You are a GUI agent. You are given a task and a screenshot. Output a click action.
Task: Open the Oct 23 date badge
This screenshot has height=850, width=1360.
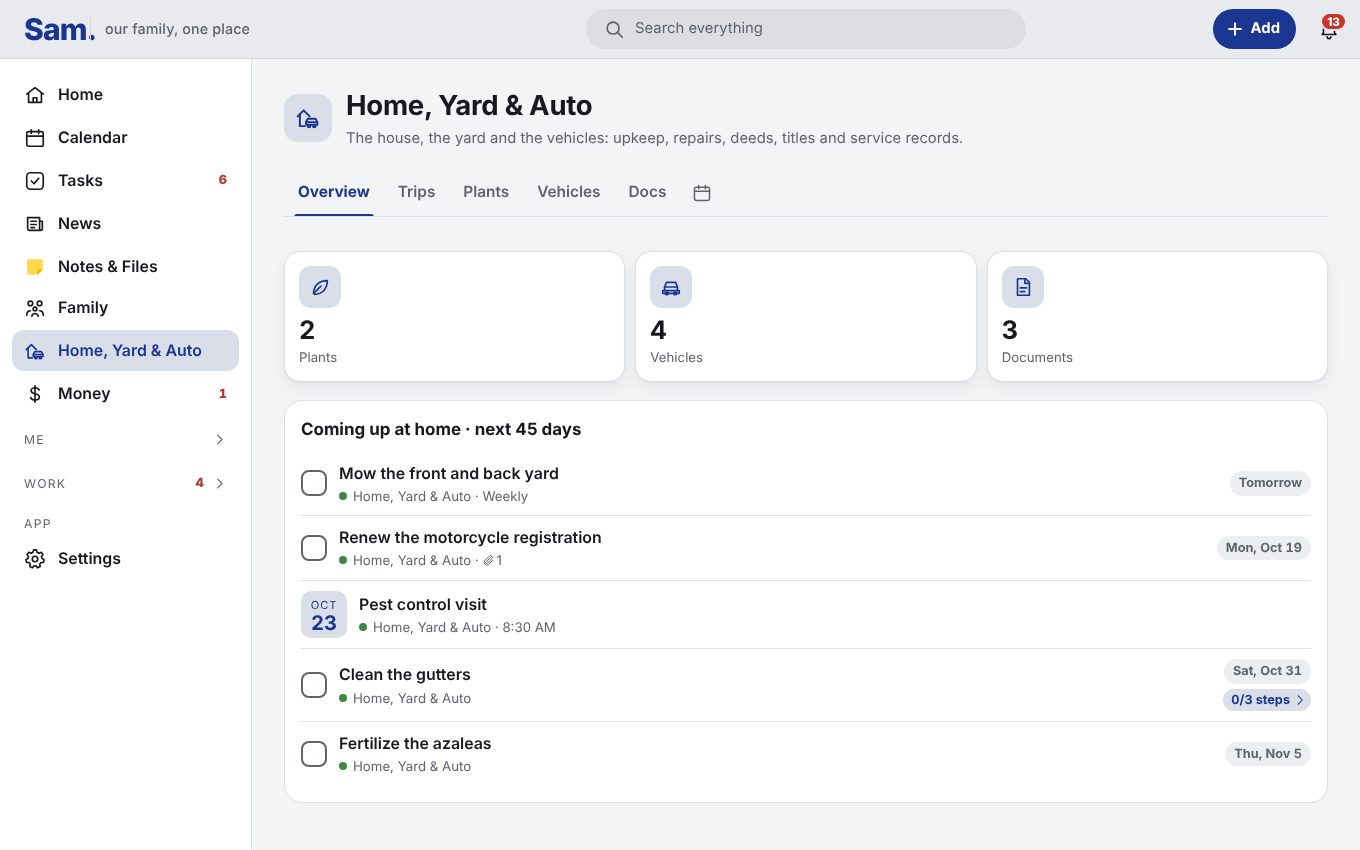click(324, 615)
